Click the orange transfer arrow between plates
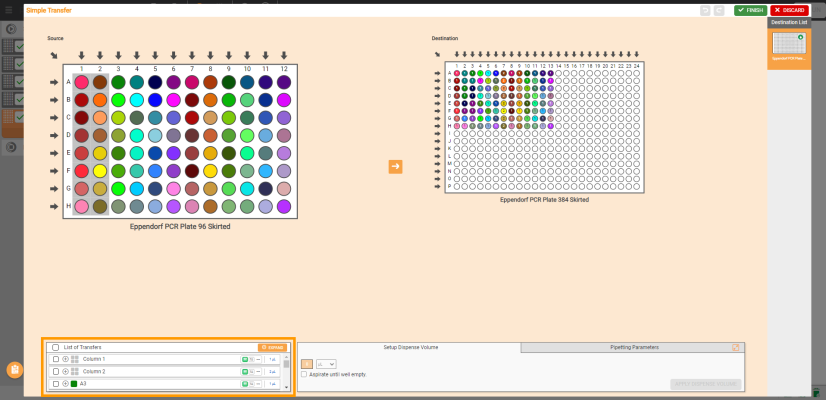Image resolution: width=826 pixels, height=400 pixels. pos(395,167)
